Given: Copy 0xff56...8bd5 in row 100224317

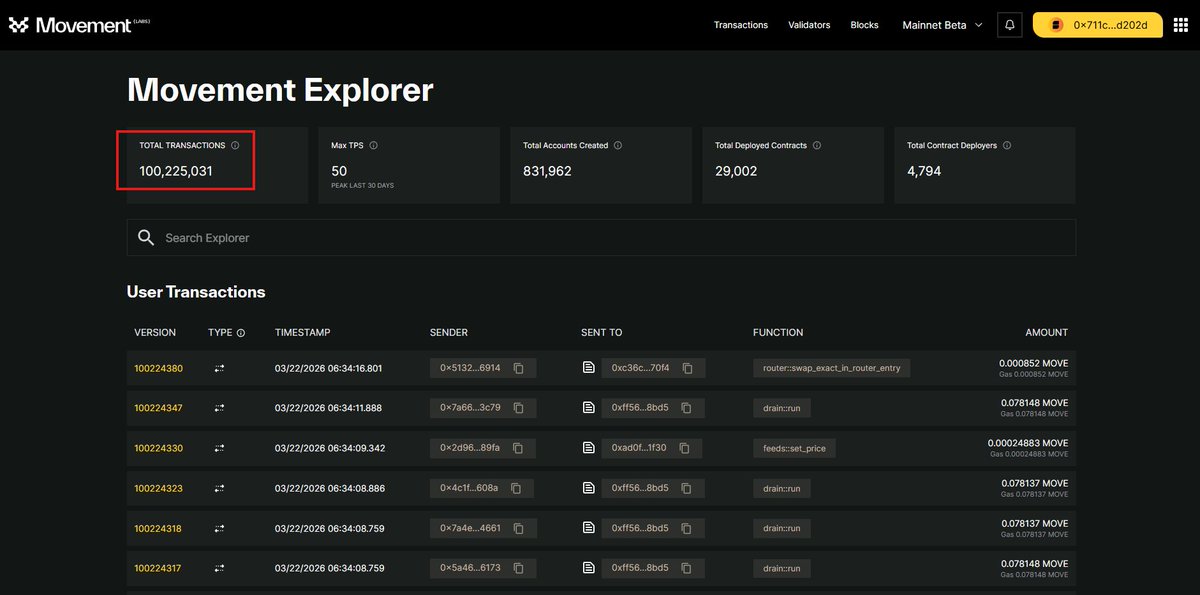Looking at the screenshot, I should click(687, 568).
